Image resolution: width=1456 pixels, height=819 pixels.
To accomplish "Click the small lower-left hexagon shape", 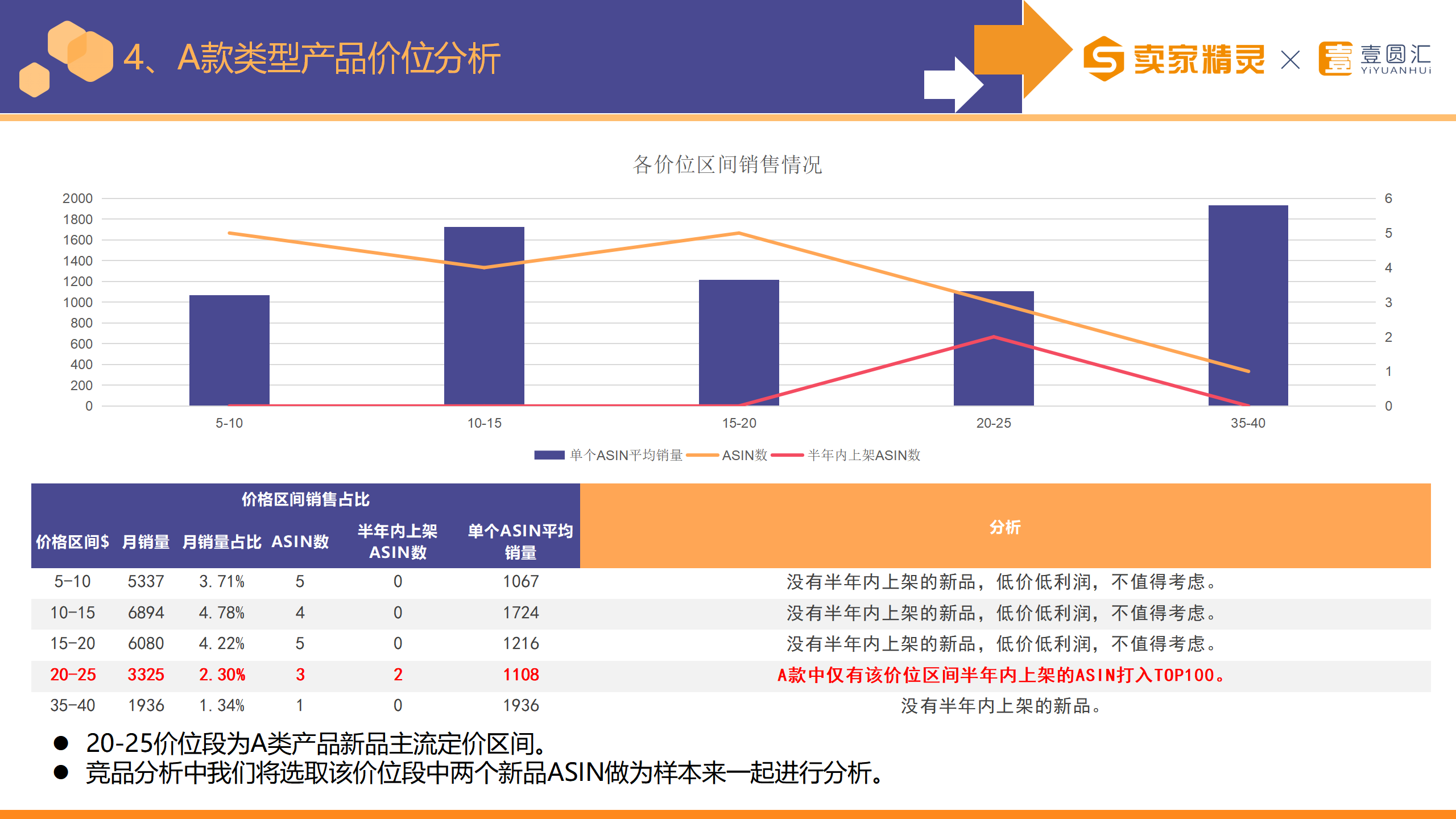I will [34, 80].
